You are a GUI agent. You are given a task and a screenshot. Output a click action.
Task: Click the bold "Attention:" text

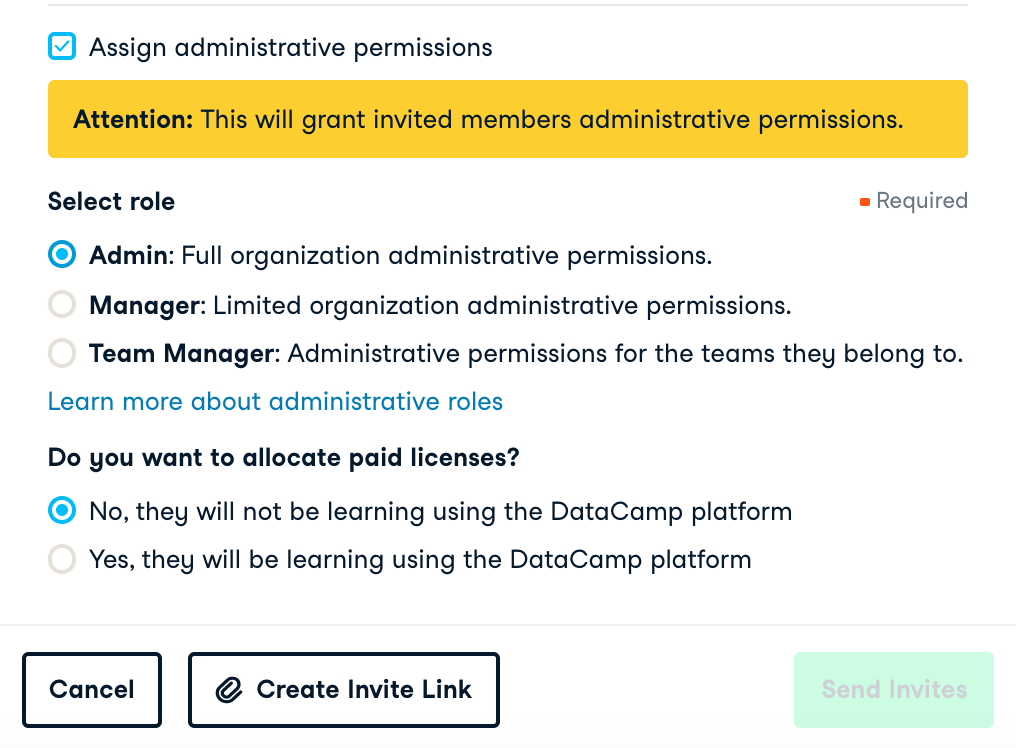pyautogui.click(x=133, y=120)
